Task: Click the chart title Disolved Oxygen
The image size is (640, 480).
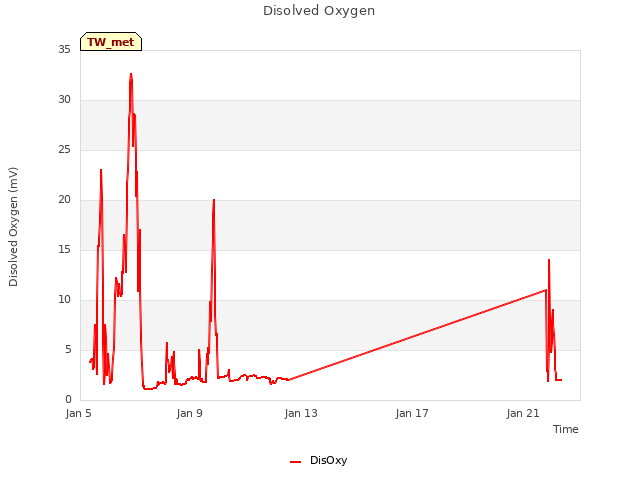Action: (x=319, y=11)
